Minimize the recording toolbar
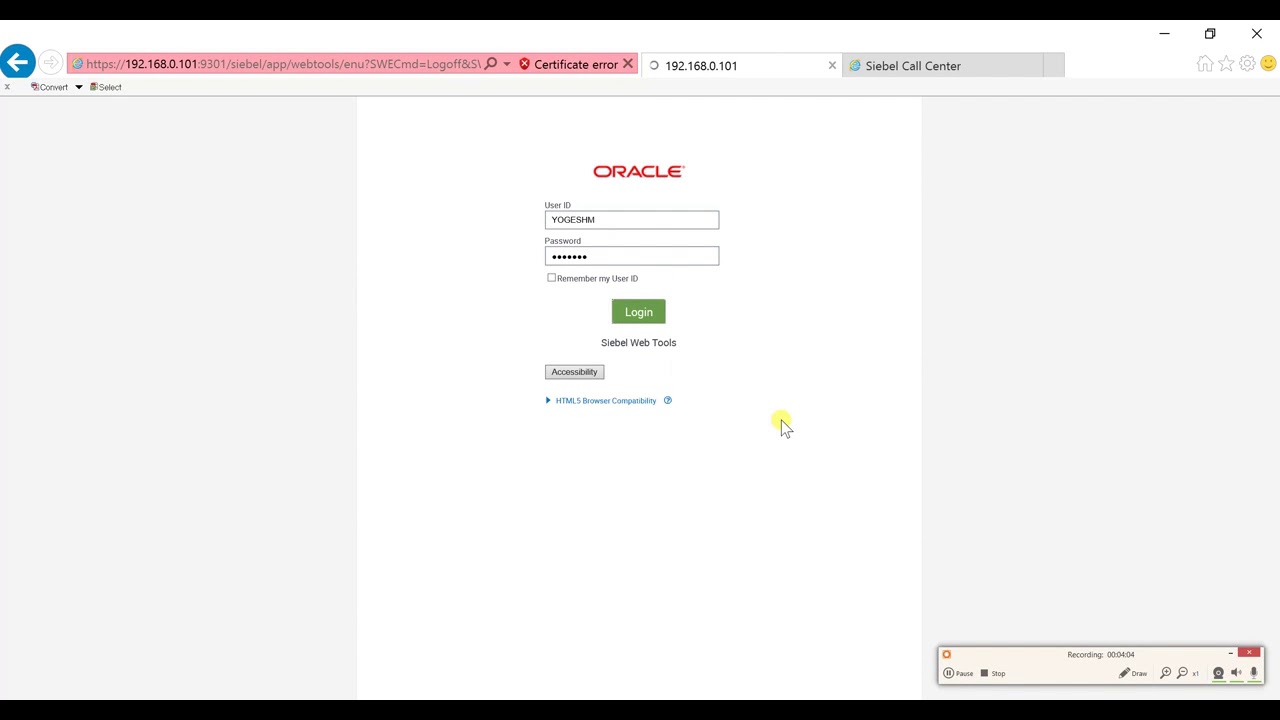The width and height of the screenshot is (1280, 720). coord(1231,654)
